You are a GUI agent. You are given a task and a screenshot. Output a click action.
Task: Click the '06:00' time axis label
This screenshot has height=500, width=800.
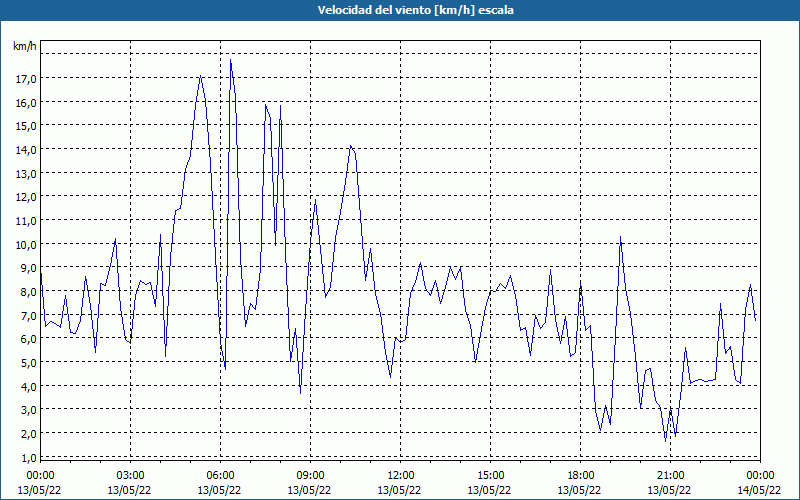(x=220, y=476)
